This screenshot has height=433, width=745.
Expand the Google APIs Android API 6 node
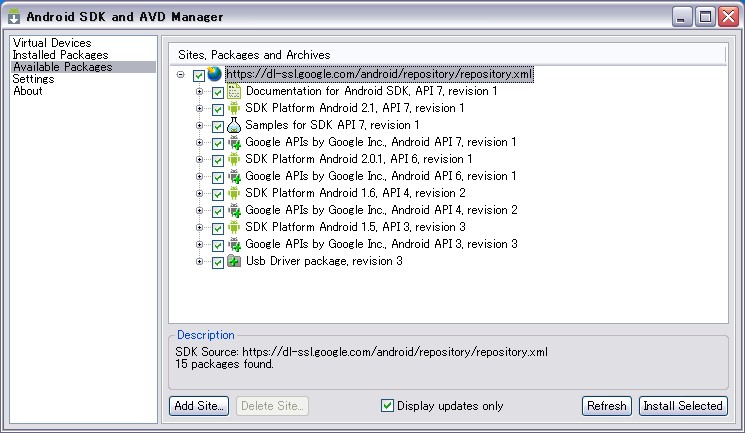(x=200, y=177)
